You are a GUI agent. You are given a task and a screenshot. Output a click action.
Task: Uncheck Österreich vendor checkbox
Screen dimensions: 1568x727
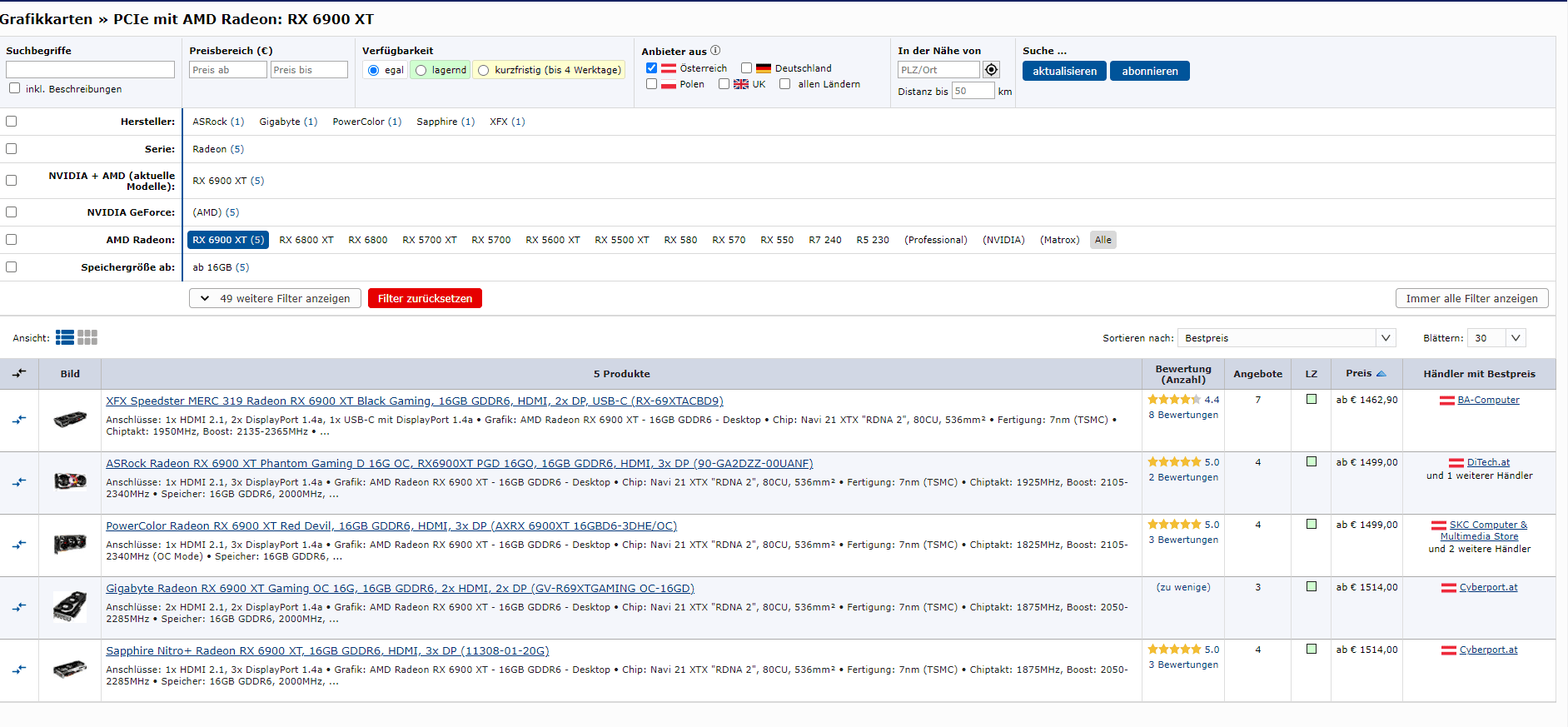(x=651, y=68)
